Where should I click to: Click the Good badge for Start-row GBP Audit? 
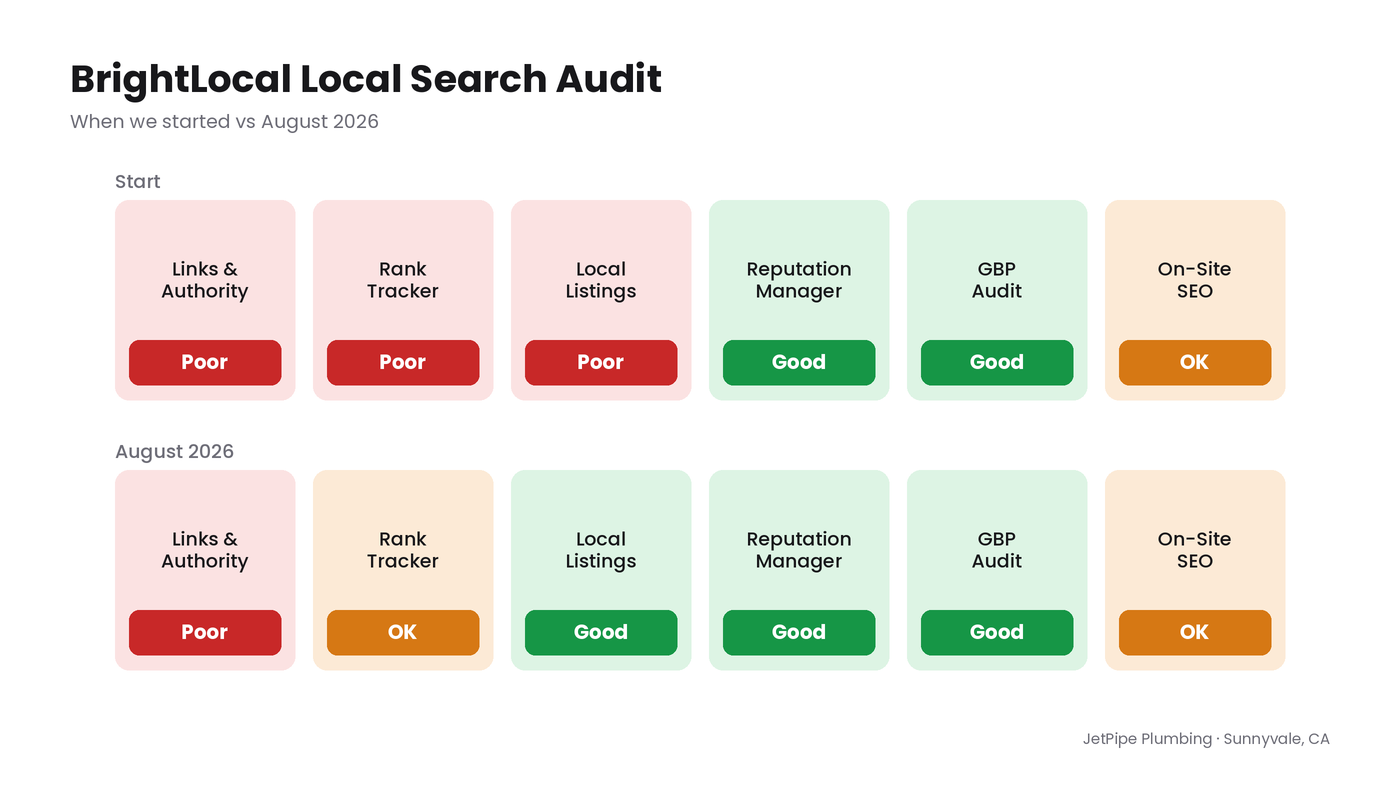[997, 362]
